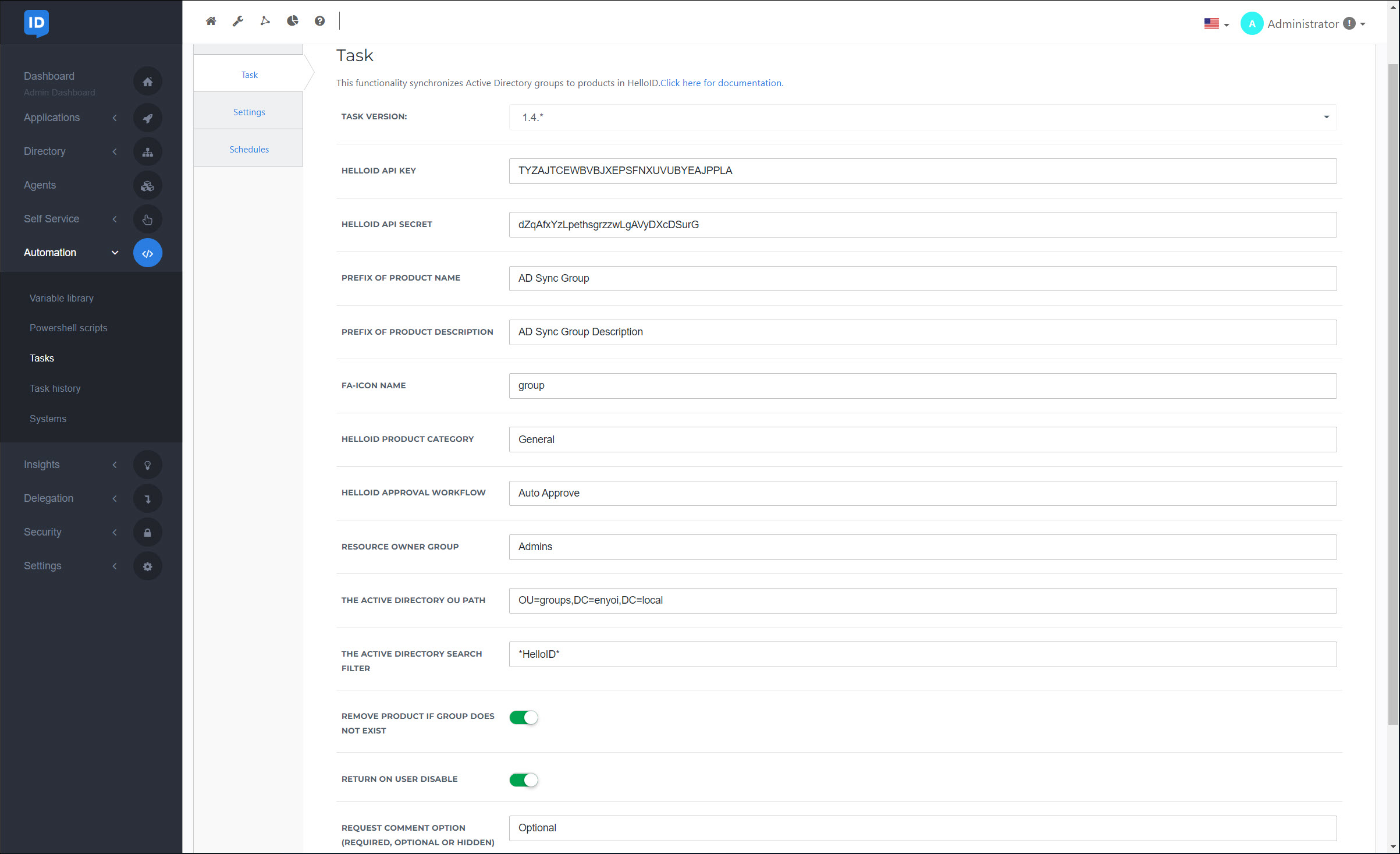Click the Delegation arrow icon
The image size is (1400, 854).
(147, 499)
